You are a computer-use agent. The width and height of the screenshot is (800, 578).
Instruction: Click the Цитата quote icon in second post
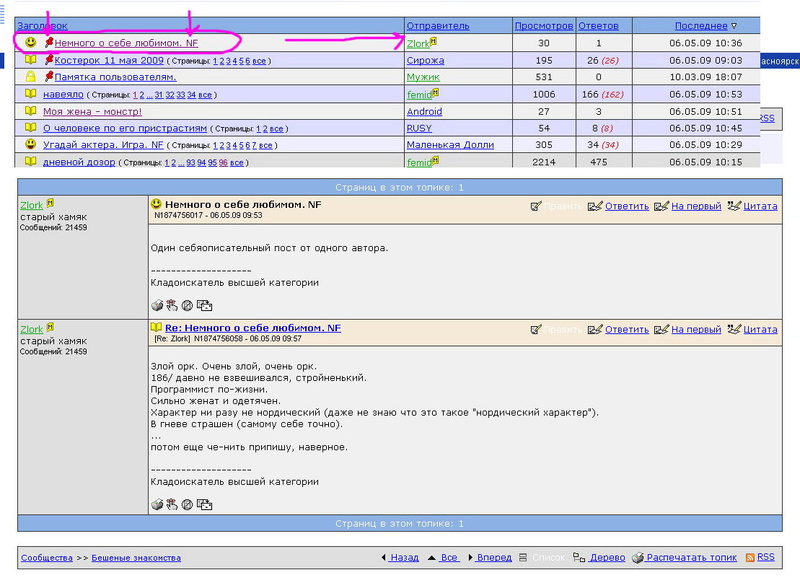tap(734, 329)
